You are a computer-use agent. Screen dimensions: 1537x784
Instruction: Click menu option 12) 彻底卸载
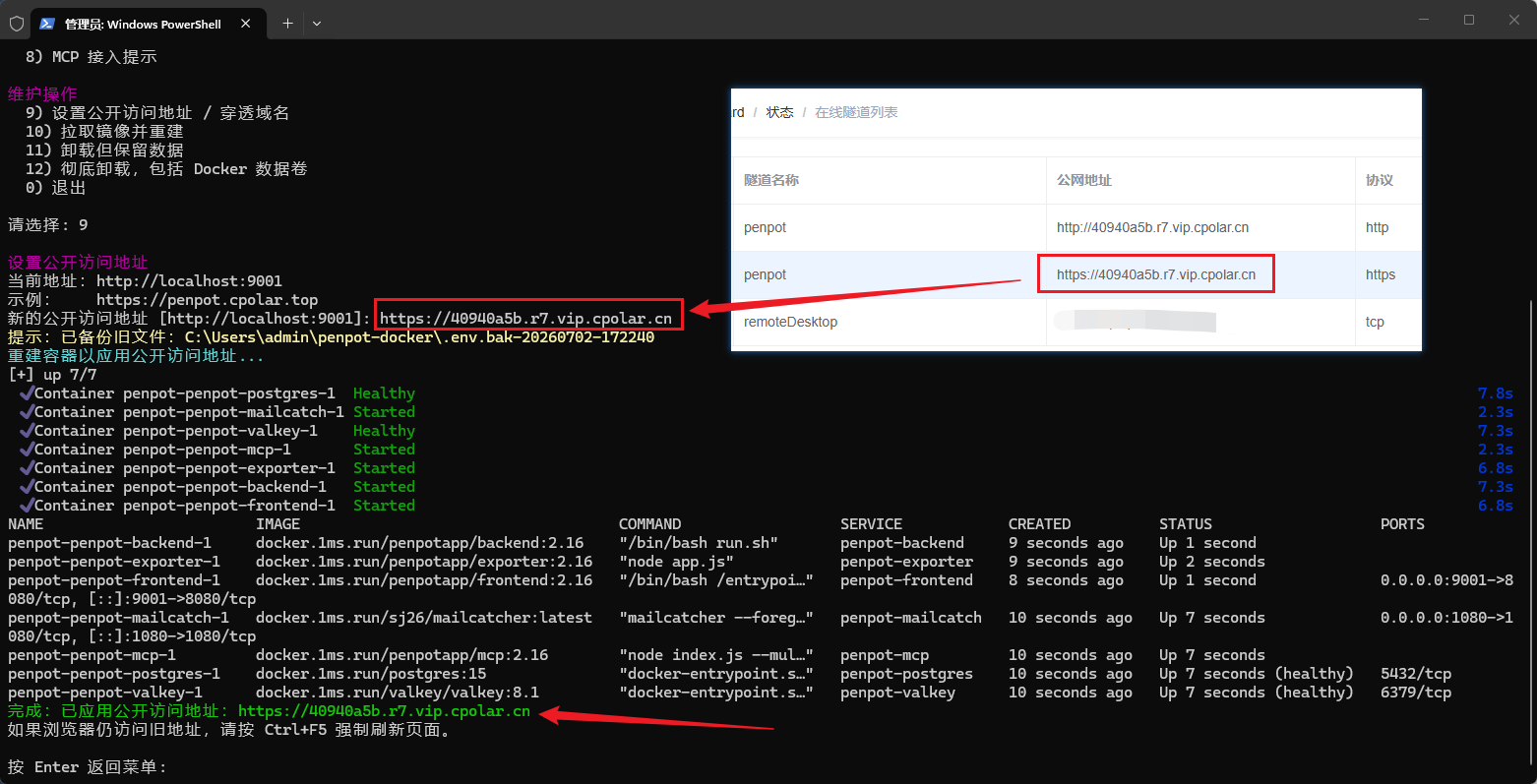tap(166, 169)
